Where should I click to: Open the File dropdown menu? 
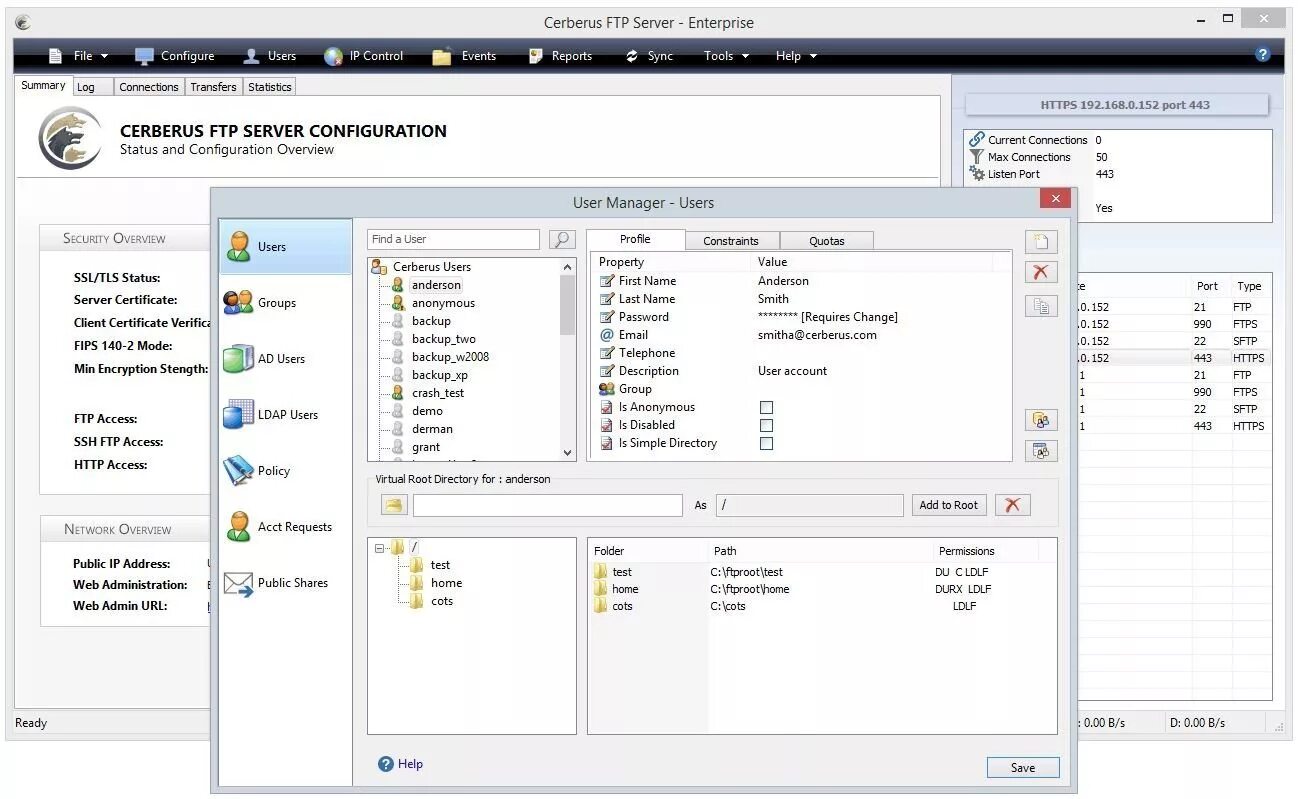78,56
